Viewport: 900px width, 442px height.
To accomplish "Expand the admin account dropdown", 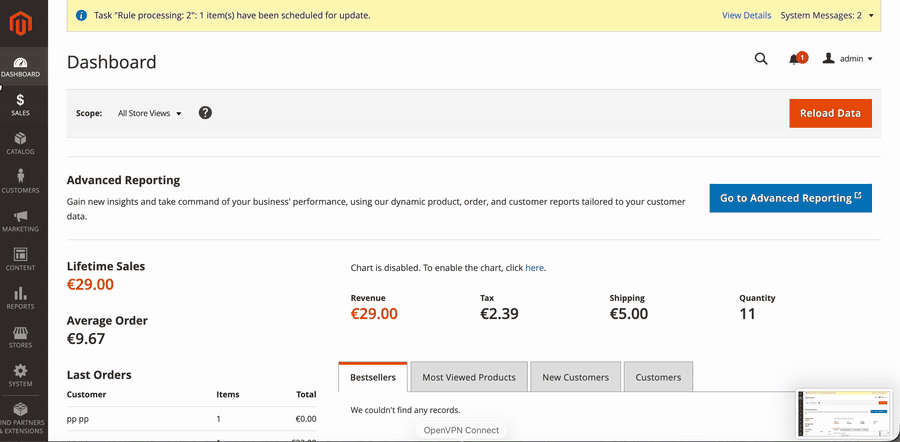I will point(847,59).
